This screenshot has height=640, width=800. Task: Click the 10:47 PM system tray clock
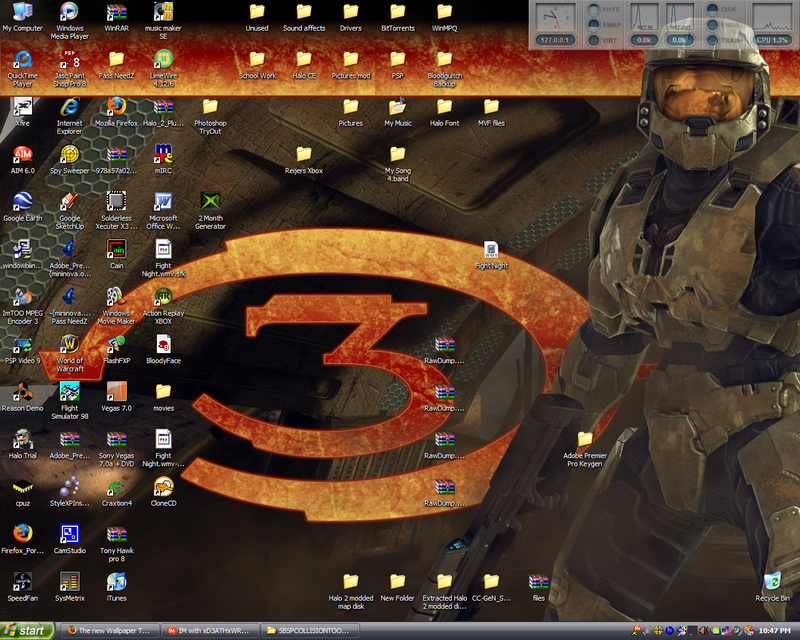click(x=774, y=631)
